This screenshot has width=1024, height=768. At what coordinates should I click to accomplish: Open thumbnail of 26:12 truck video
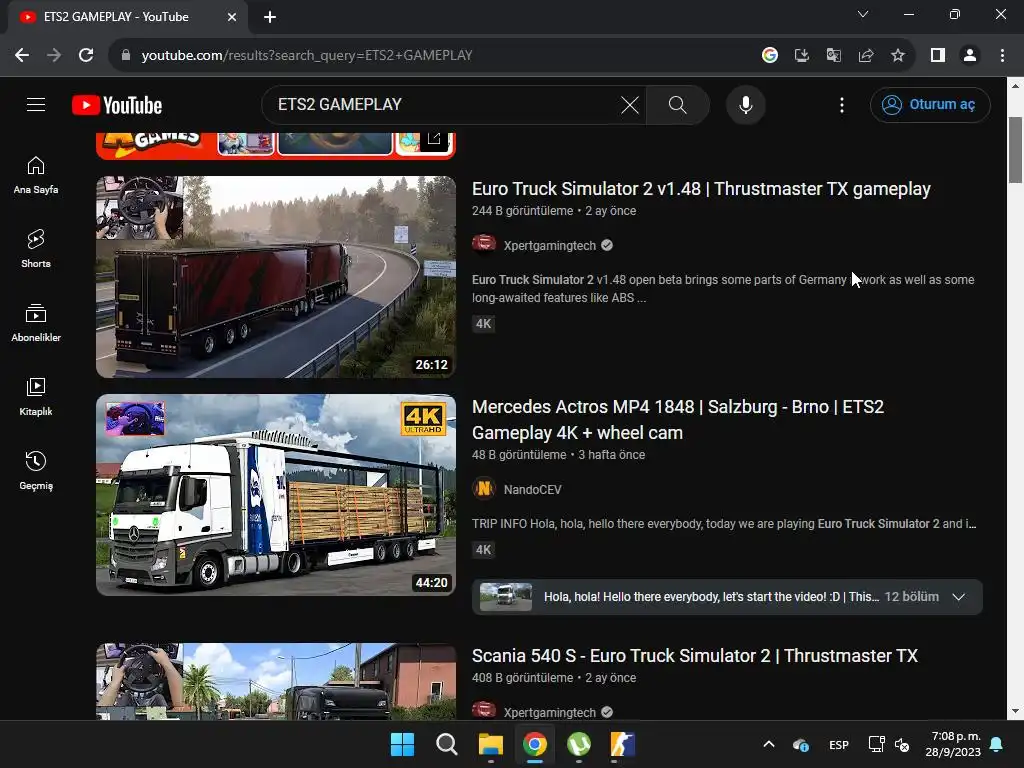(x=276, y=277)
